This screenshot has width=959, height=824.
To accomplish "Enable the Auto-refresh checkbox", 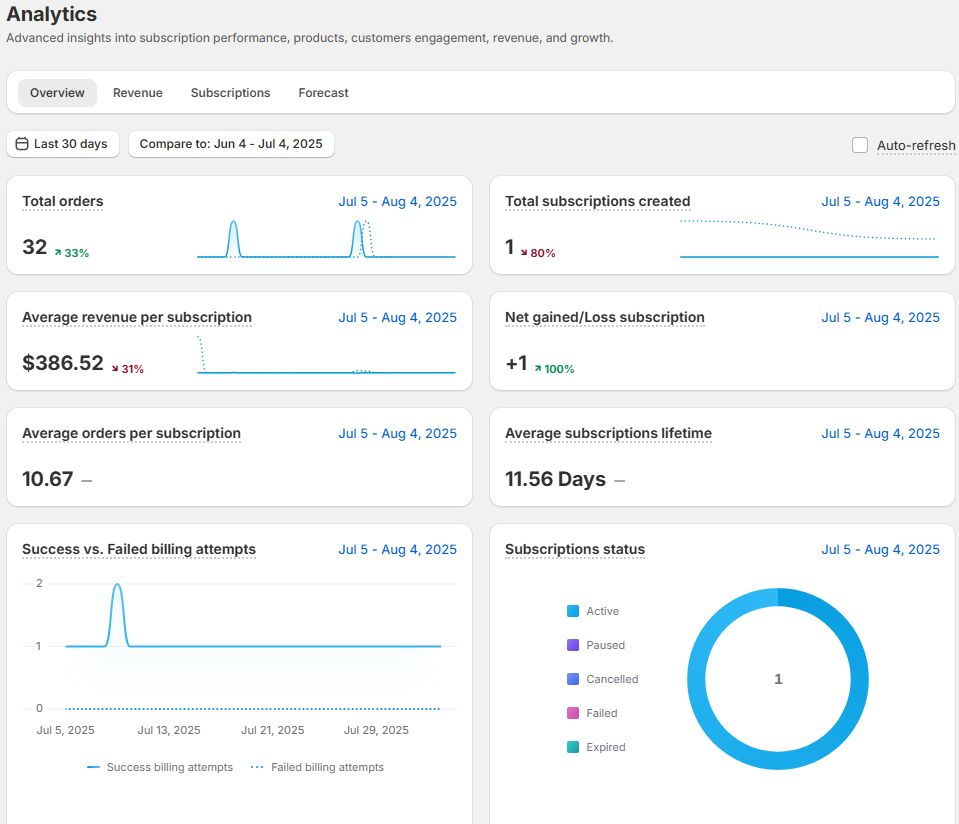I will [x=860, y=145].
